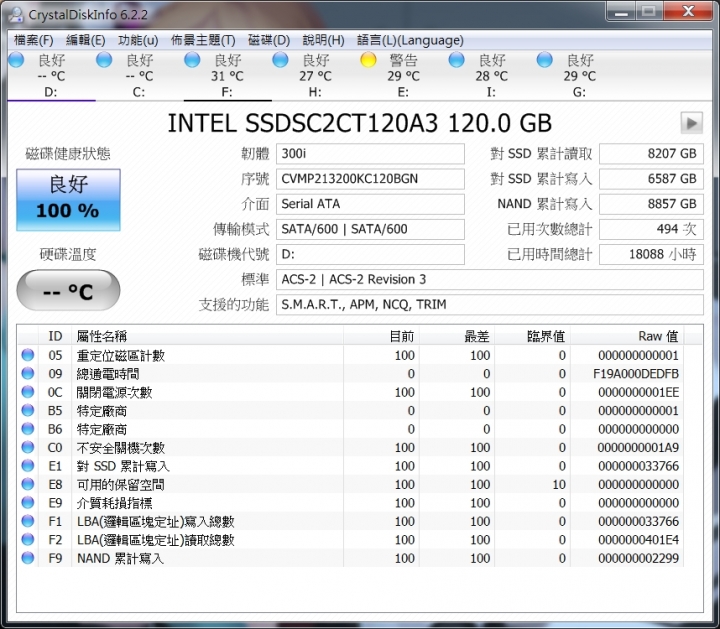Click the ID column header
Image resolution: width=720 pixels, height=629 pixels.
55,336
